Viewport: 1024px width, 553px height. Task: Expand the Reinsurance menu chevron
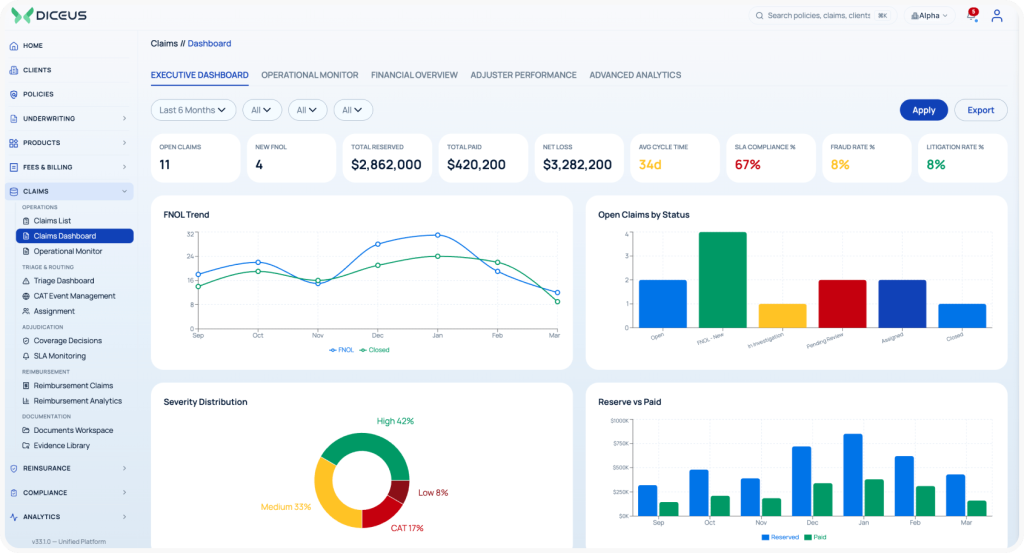tap(124, 469)
